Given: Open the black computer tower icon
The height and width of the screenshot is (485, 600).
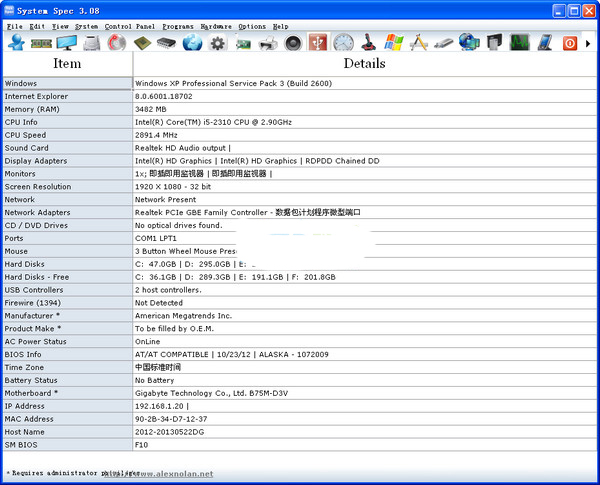Looking at the screenshot, I should pyautogui.click(x=494, y=42).
